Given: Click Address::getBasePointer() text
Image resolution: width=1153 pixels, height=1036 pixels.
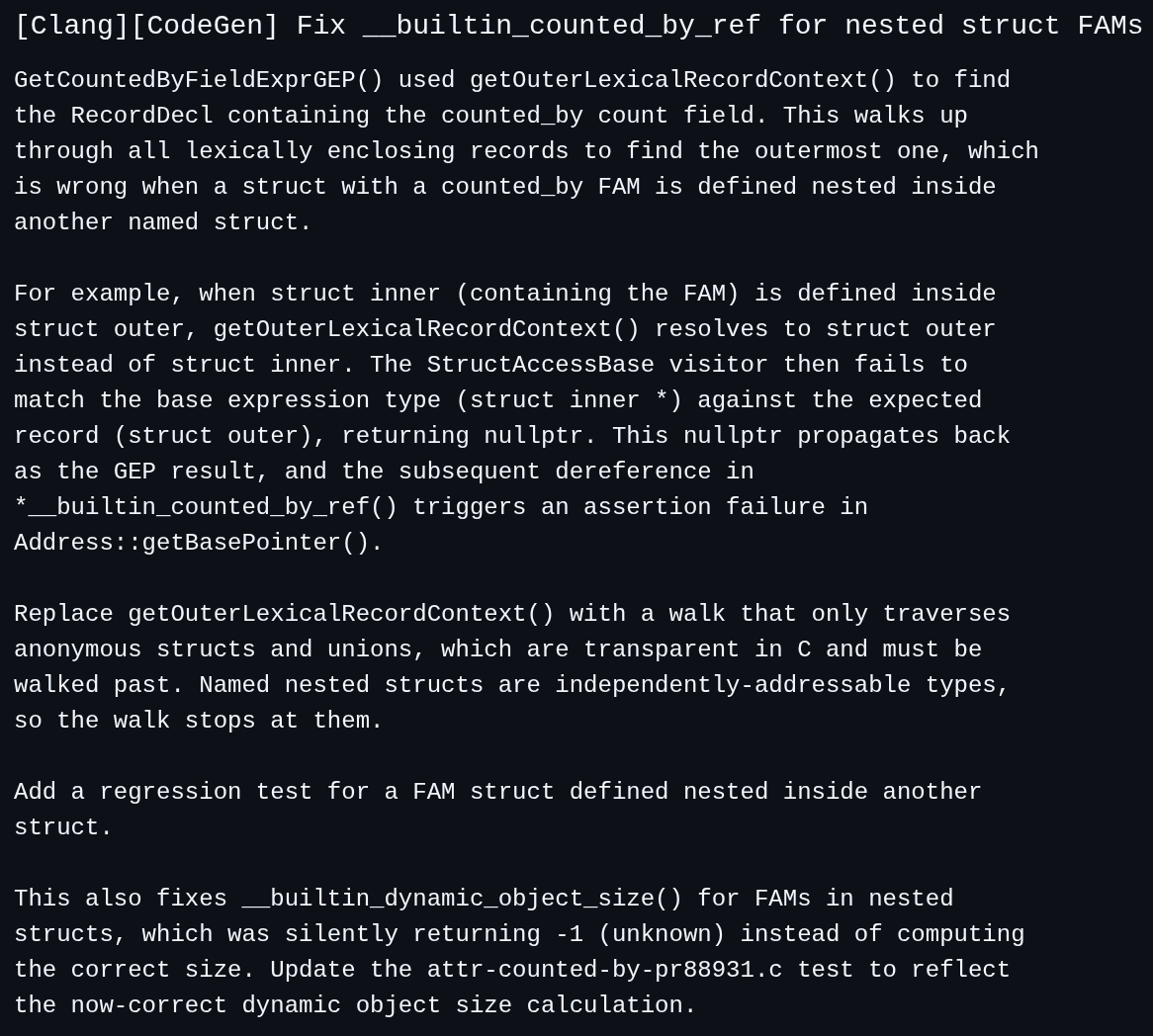Looking at the screenshot, I should click(x=199, y=543).
